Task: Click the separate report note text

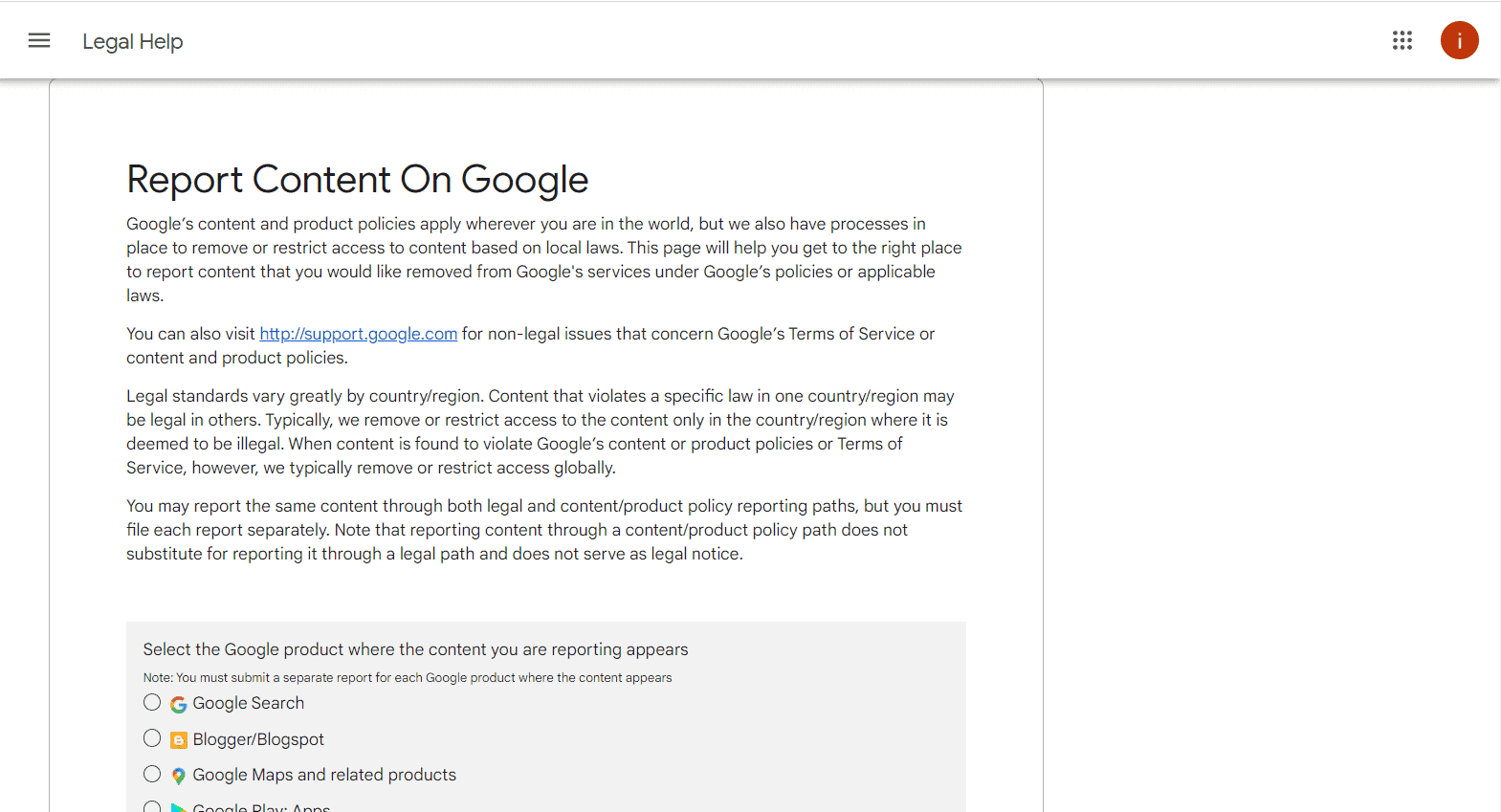Action: tap(408, 678)
